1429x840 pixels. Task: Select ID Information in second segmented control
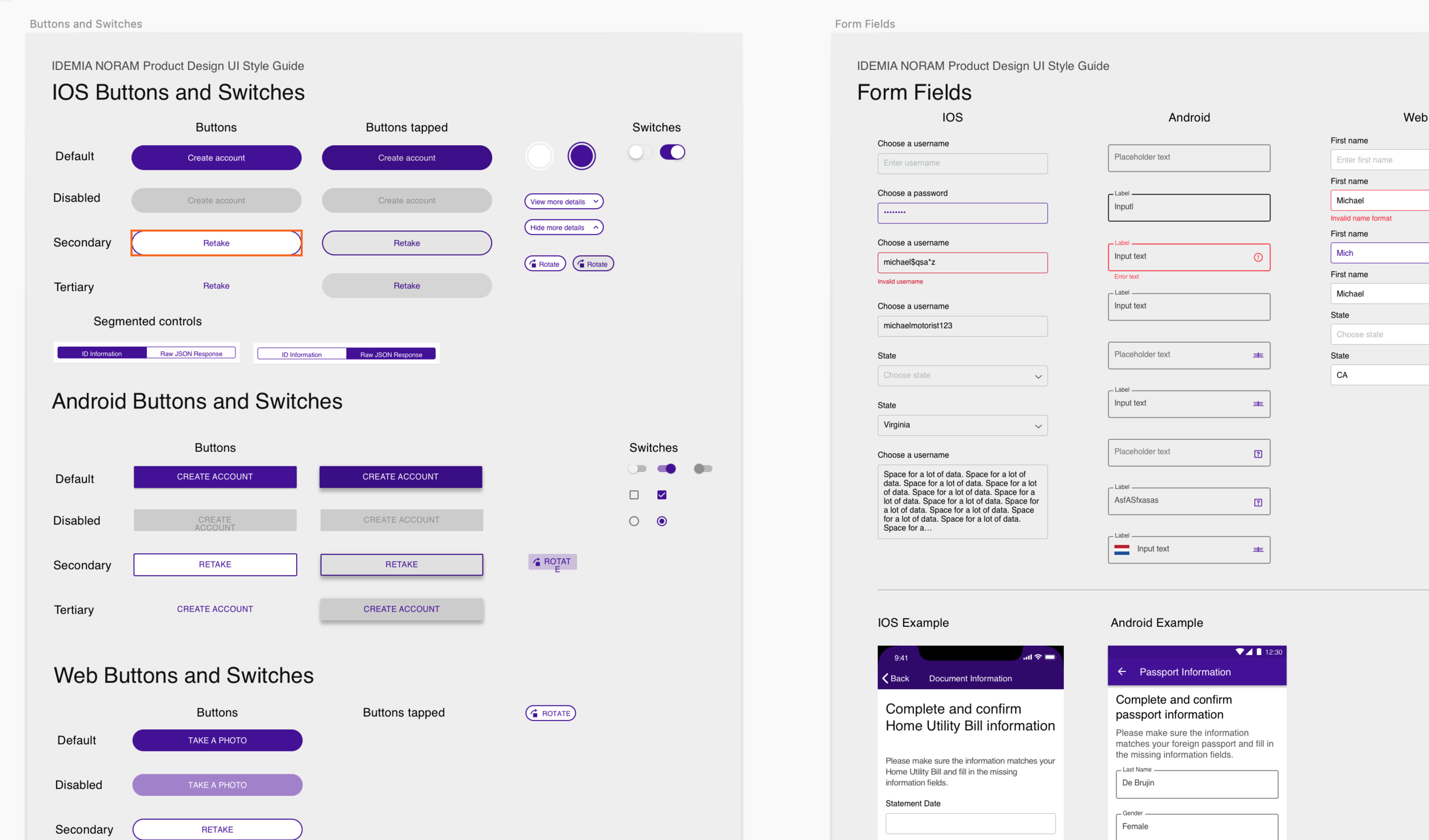(x=301, y=354)
